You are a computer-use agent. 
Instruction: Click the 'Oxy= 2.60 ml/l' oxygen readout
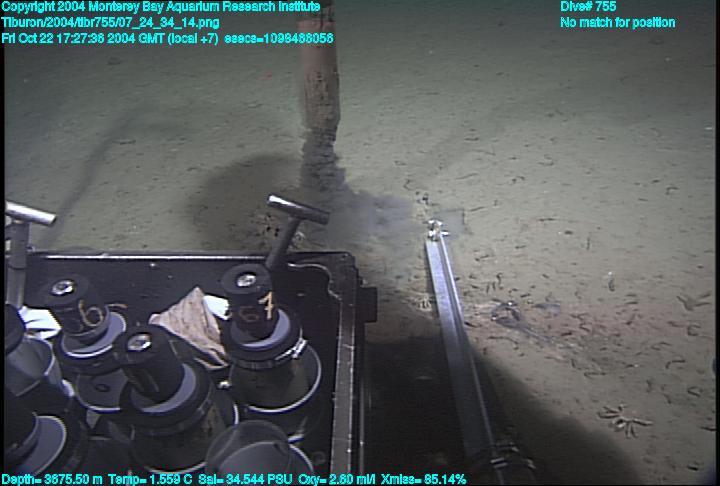coord(337,479)
